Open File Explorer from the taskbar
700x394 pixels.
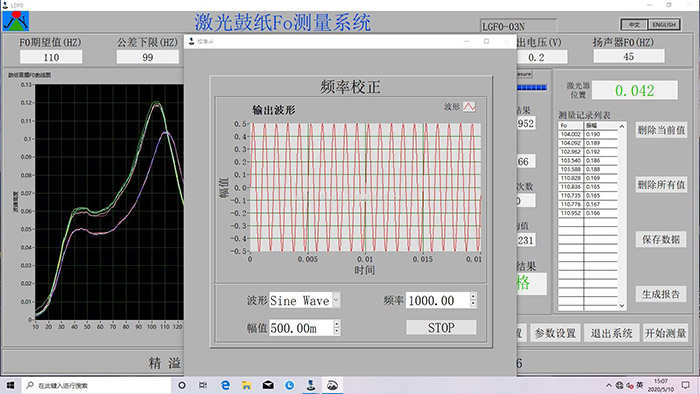pyautogui.click(x=246, y=385)
